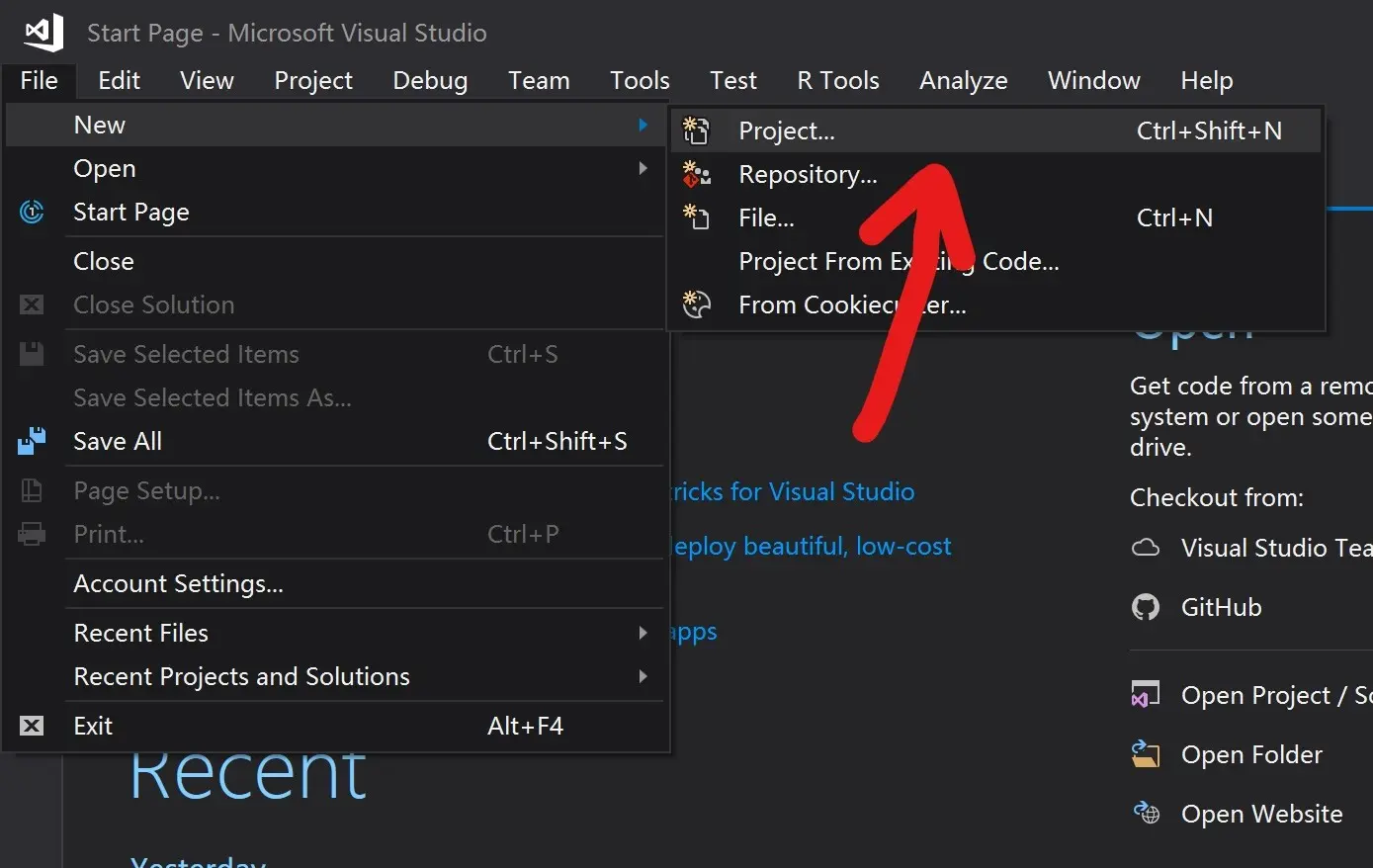Follow the tricks for Visual Studio link

[793, 491]
